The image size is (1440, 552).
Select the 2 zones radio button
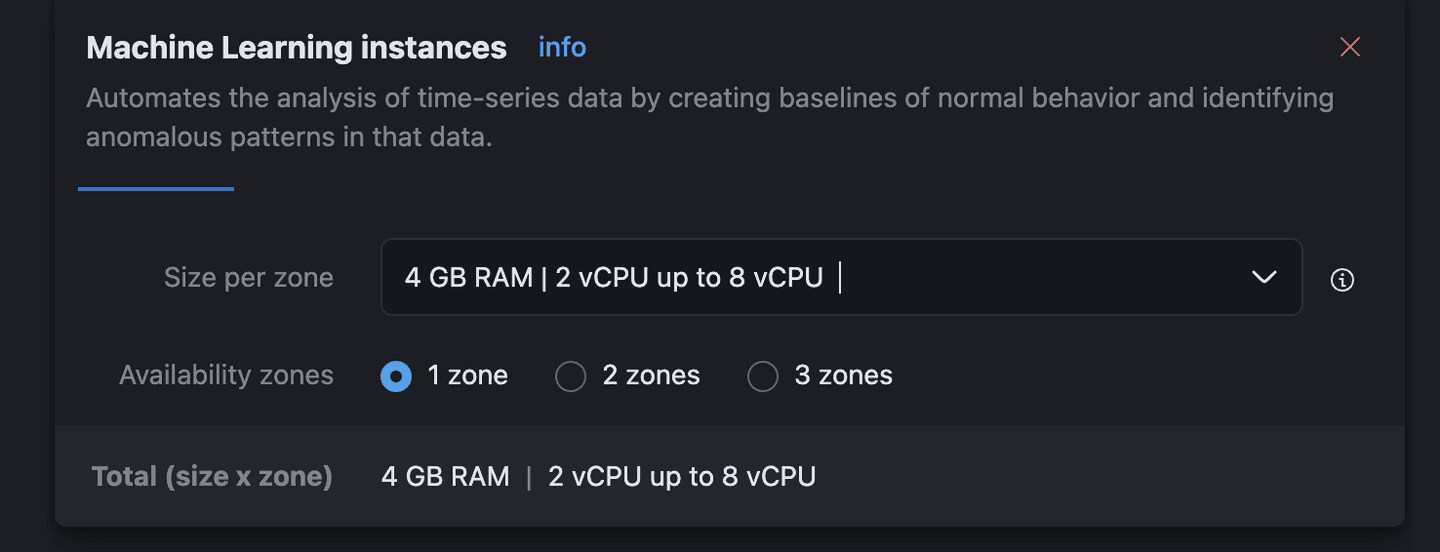pyautogui.click(x=570, y=376)
